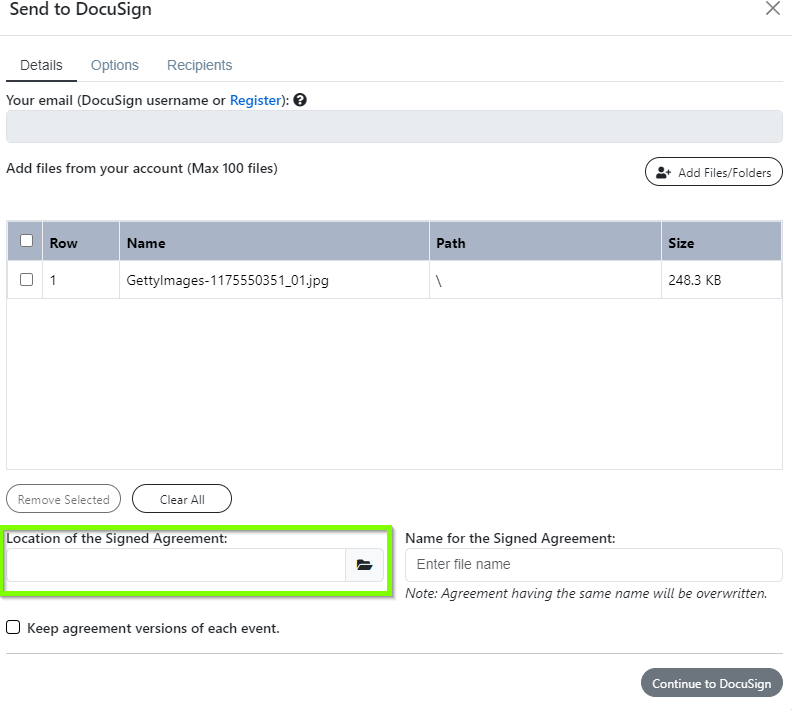Select row 1 checkbox for GettyImages file
The height and width of the screenshot is (710, 792).
(x=26, y=279)
